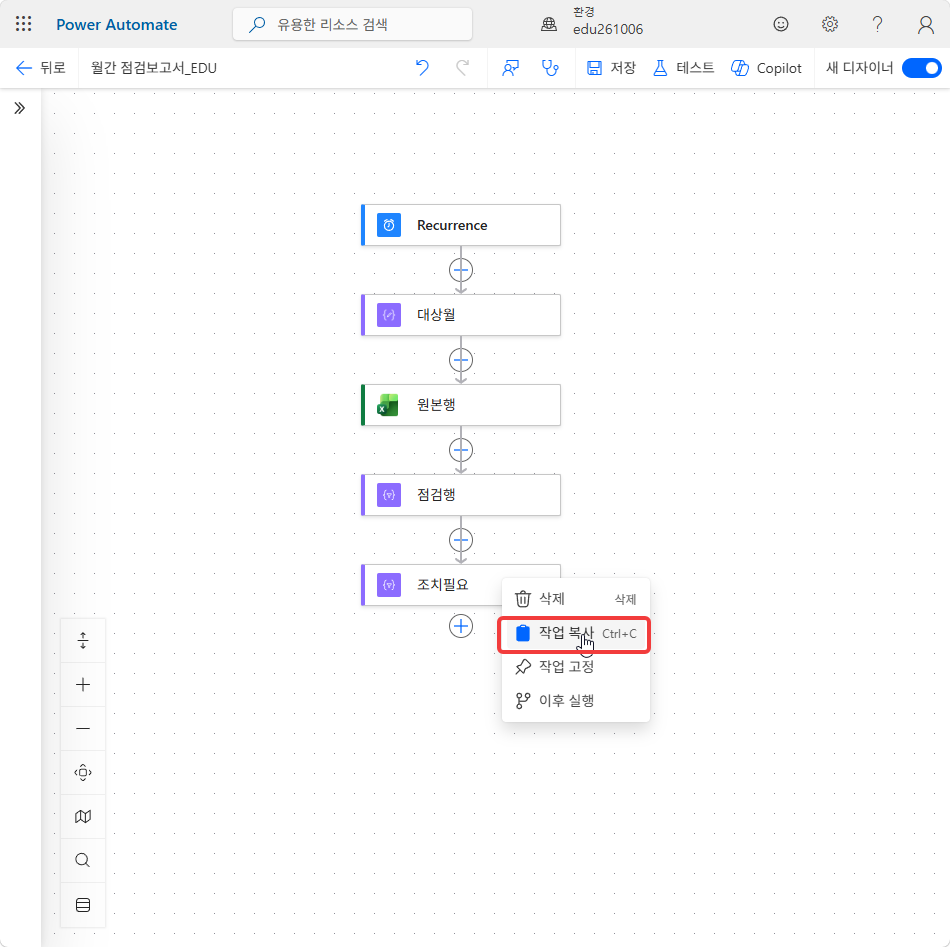This screenshot has width=950, height=947.
Task: Open the Copilot button
Action: tap(766, 68)
